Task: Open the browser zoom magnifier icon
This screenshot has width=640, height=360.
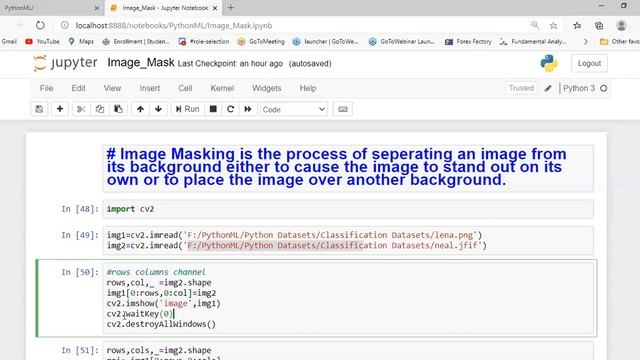Action: click(535, 25)
